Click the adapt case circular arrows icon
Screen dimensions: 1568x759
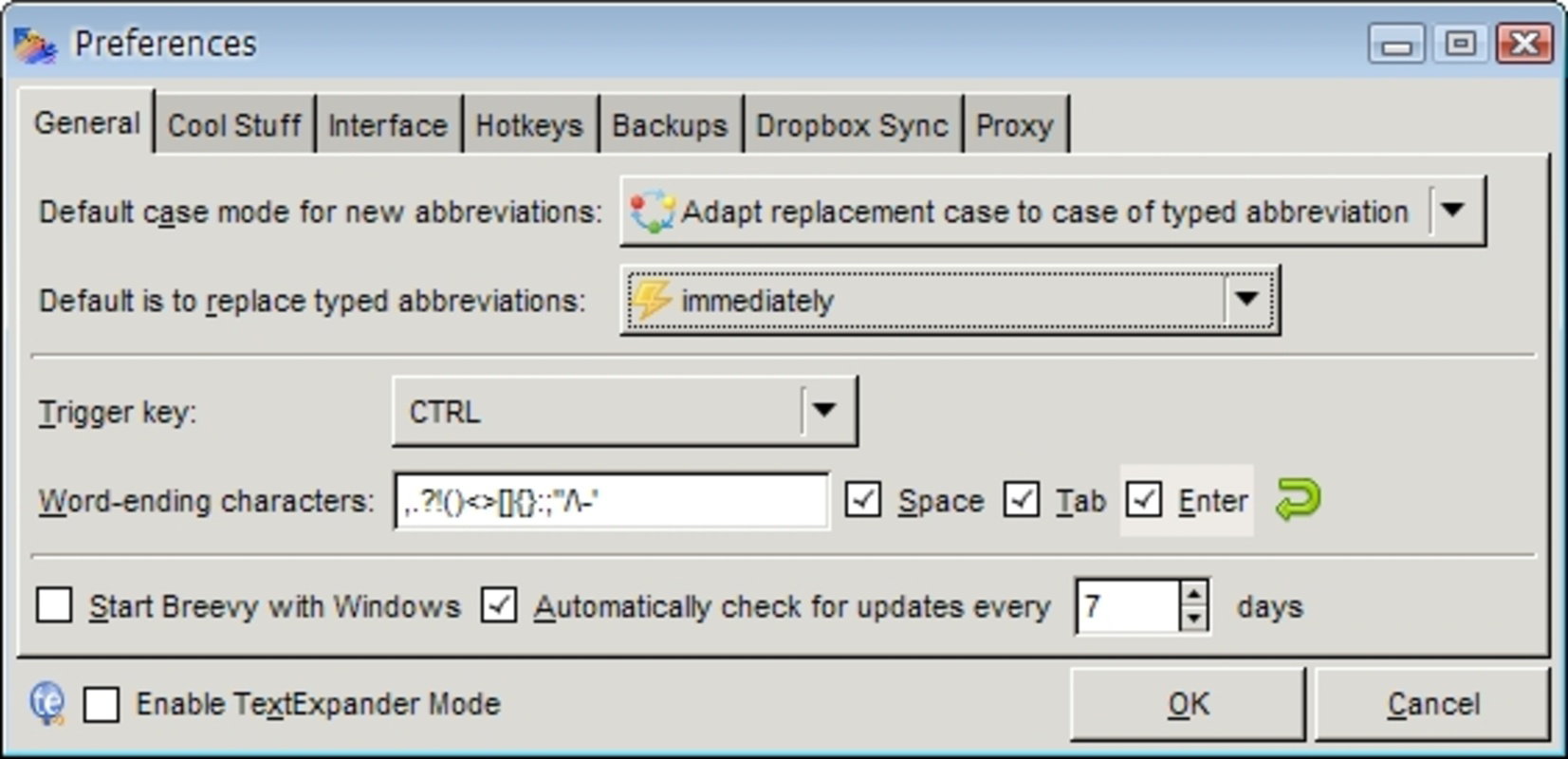click(653, 211)
